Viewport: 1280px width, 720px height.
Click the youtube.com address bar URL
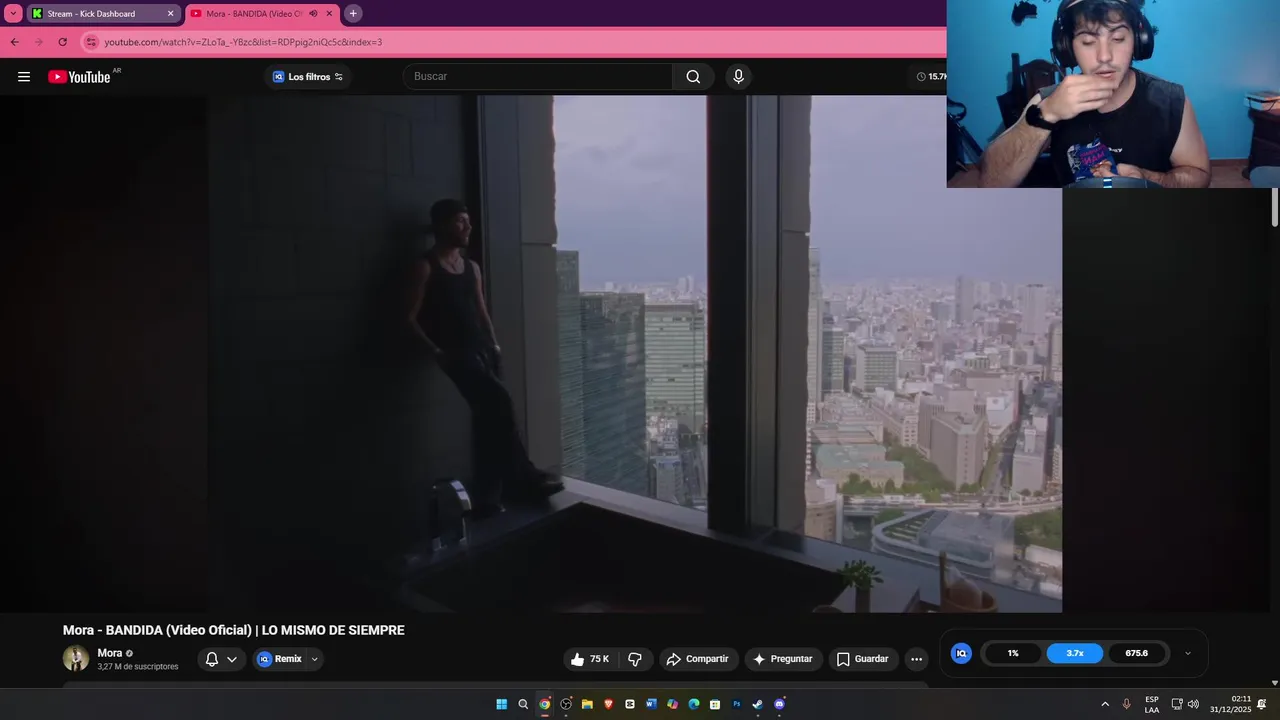coord(243,42)
